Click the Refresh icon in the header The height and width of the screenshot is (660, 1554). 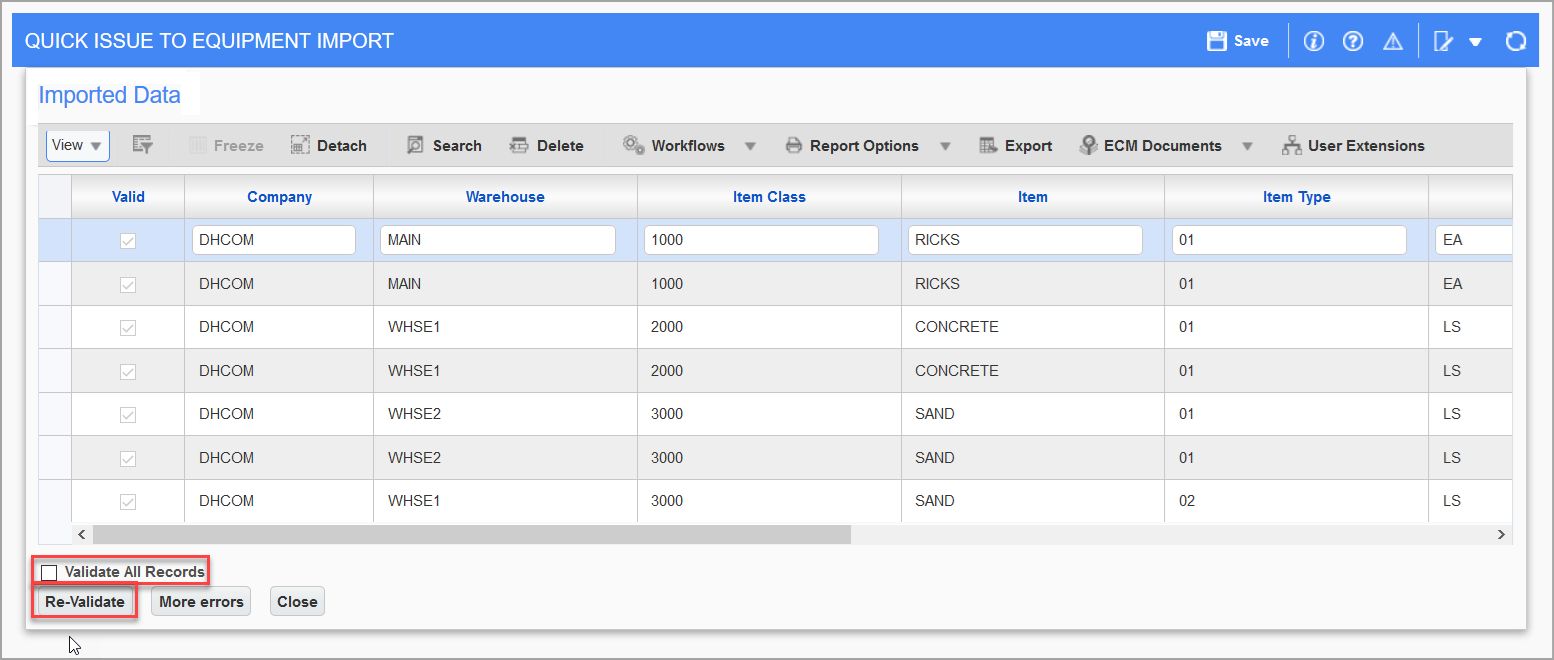(1516, 40)
